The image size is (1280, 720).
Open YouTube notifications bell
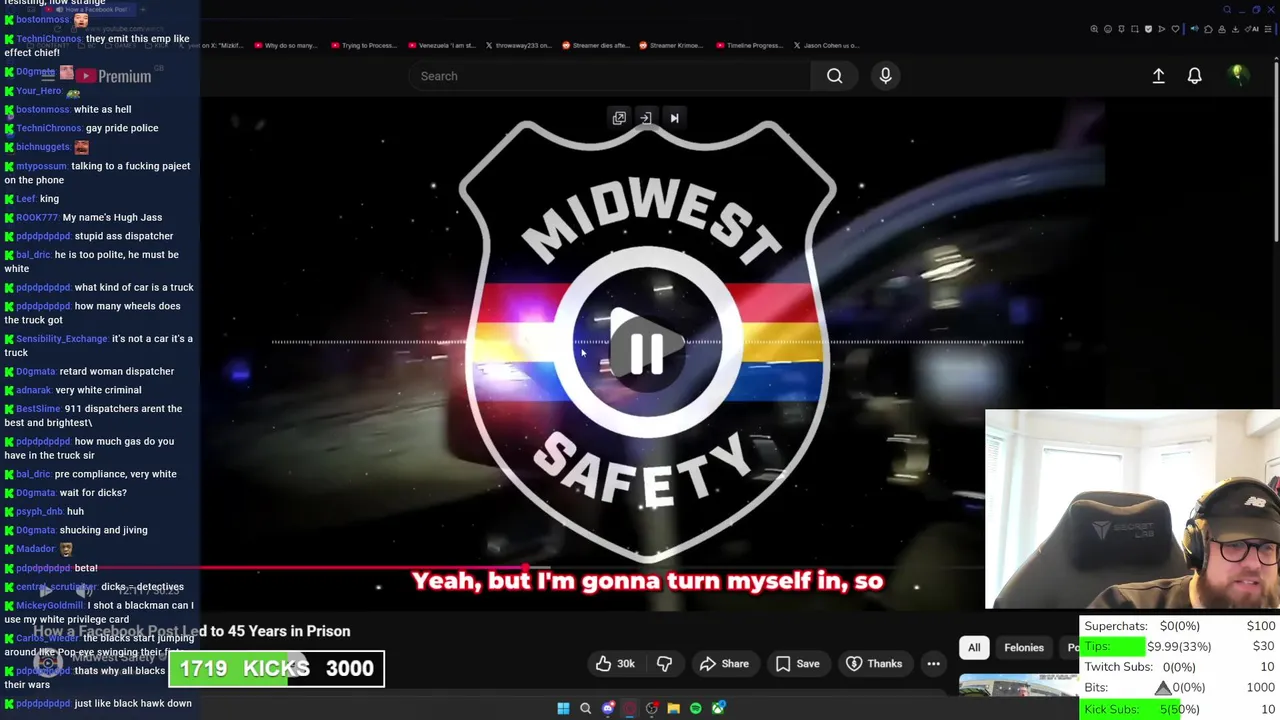[x=1194, y=76]
